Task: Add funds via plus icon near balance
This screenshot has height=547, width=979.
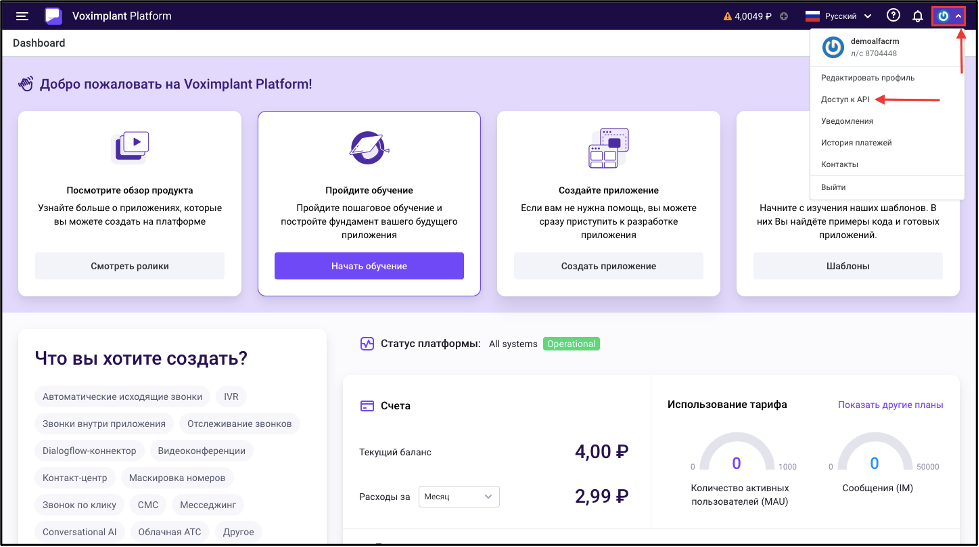Action: tap(784, 16)
